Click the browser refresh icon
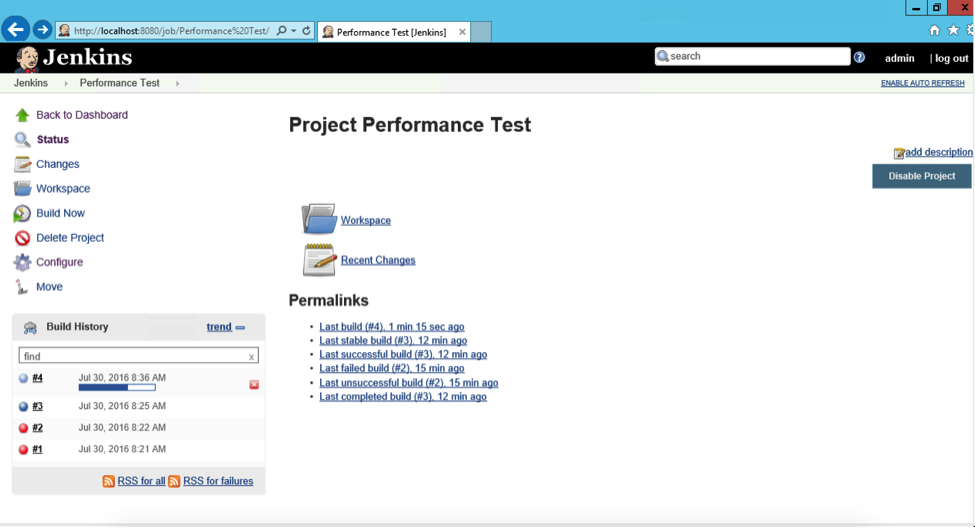This screenshot has height=528, width=975. [307, 30]
